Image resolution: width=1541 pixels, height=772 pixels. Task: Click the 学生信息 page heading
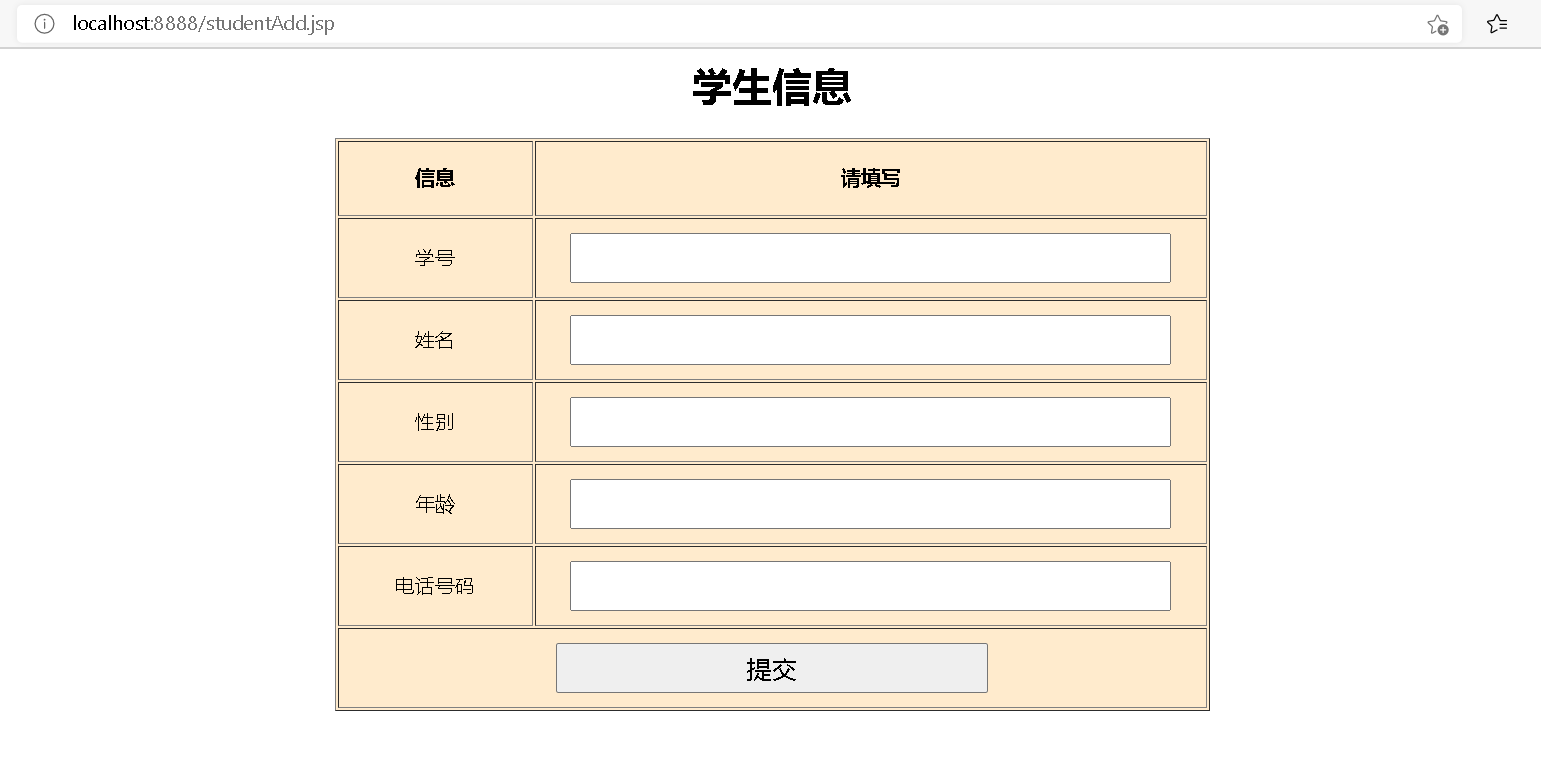tap(770, 88)
